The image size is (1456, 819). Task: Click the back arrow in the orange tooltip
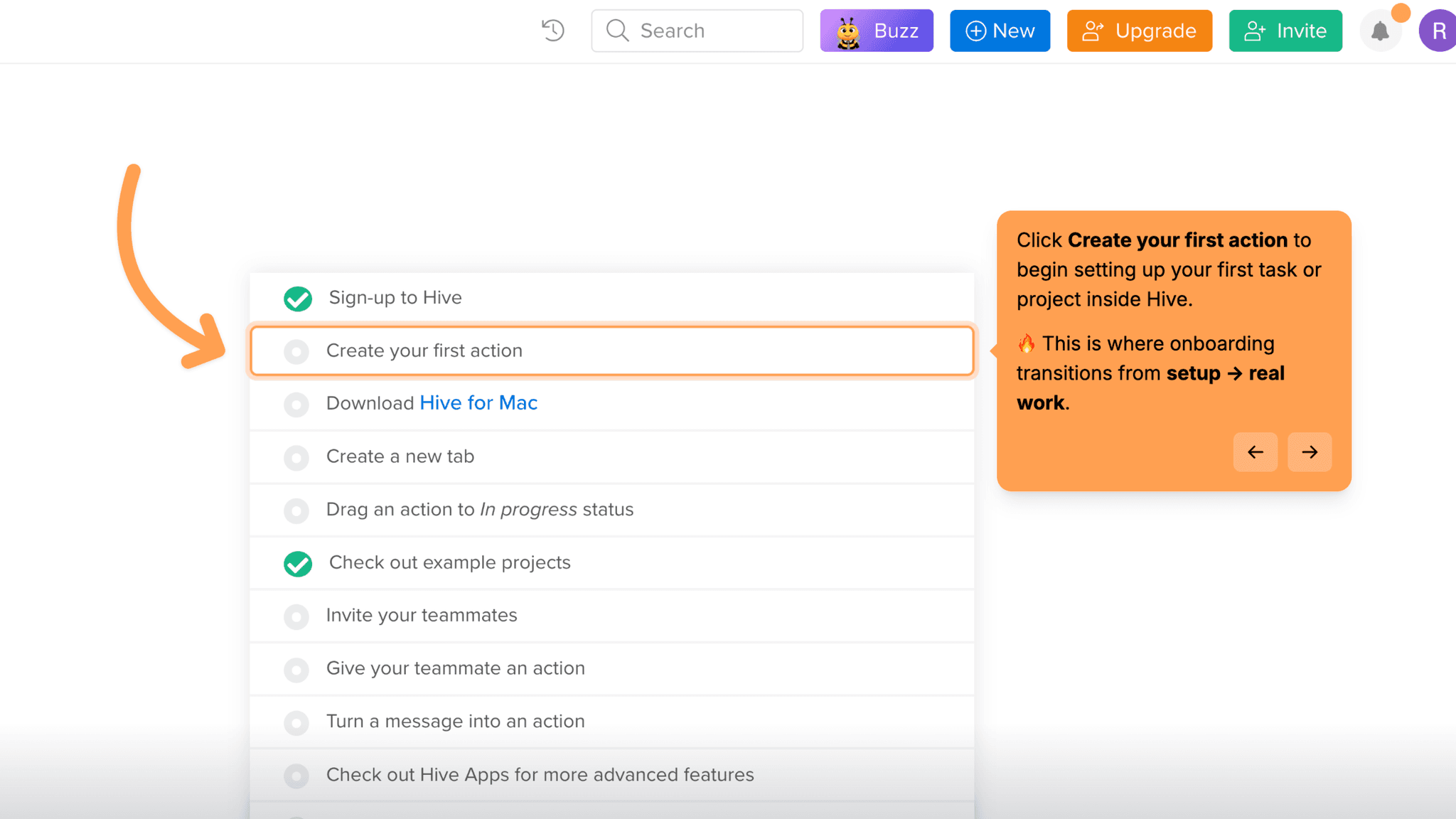tap(1256, 451)
